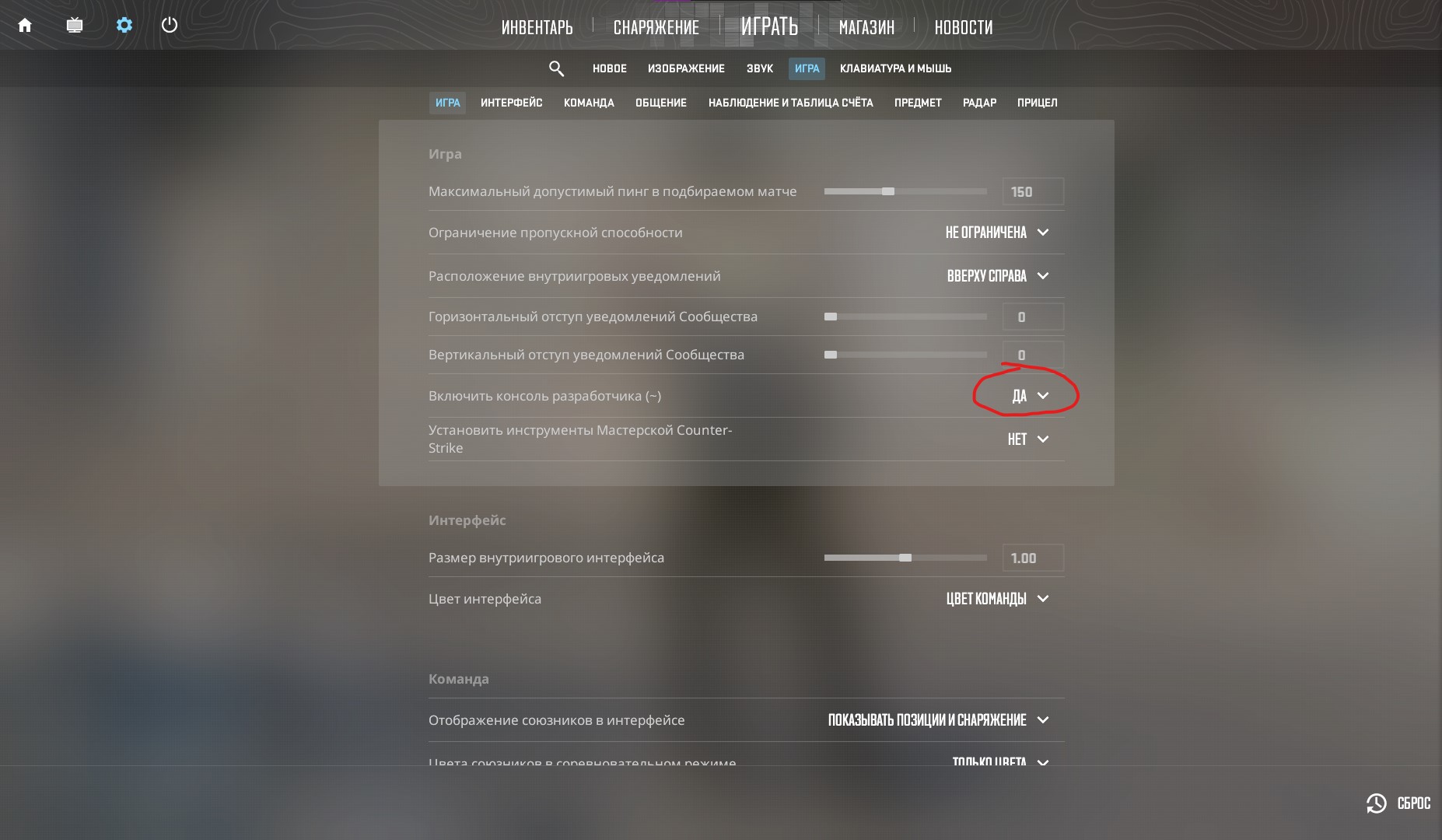Expand bandwidth limit НЕ ОГРАНИЧЕНА dropdown
The image size is (1442, 840).
(x=997, y=233)
